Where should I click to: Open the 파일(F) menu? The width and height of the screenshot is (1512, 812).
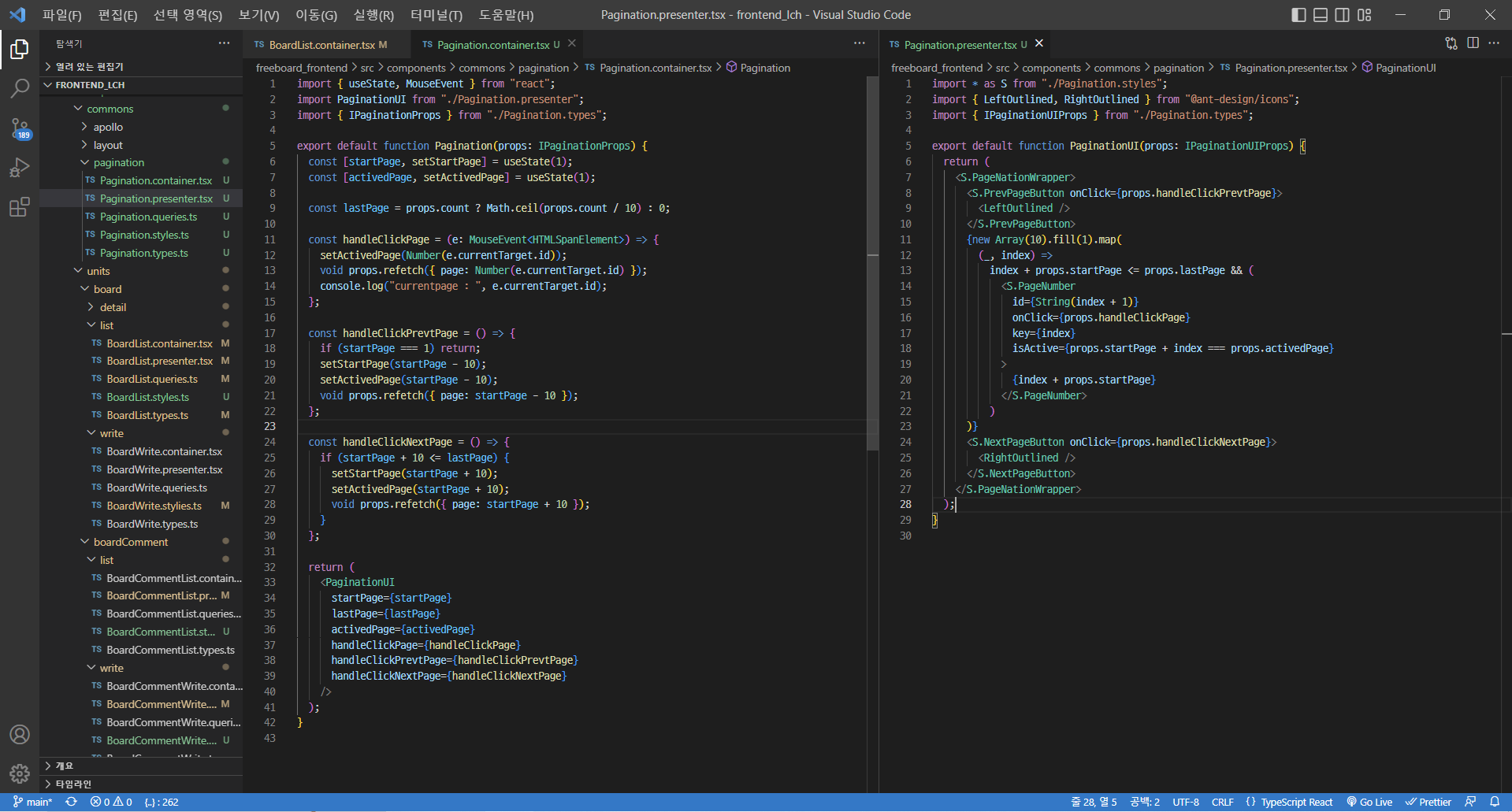tap(61, 15)
